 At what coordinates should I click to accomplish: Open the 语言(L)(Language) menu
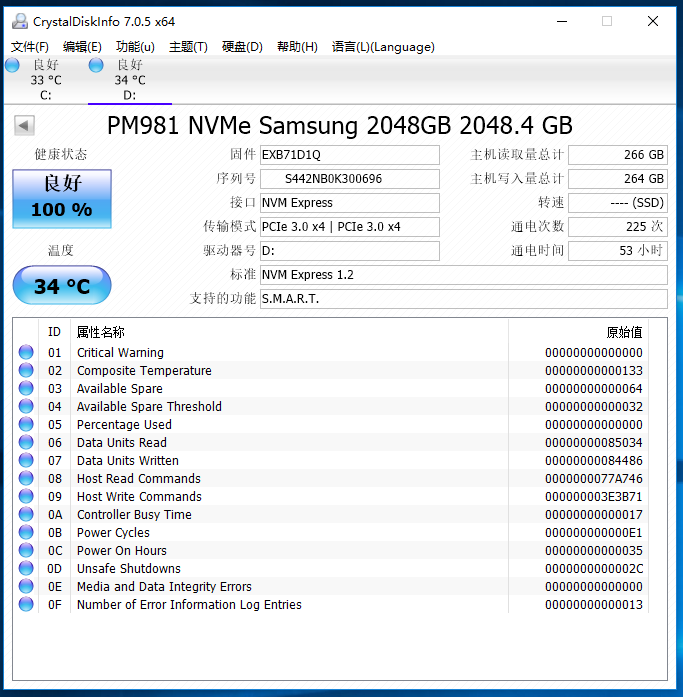click(x=383, y=47)
